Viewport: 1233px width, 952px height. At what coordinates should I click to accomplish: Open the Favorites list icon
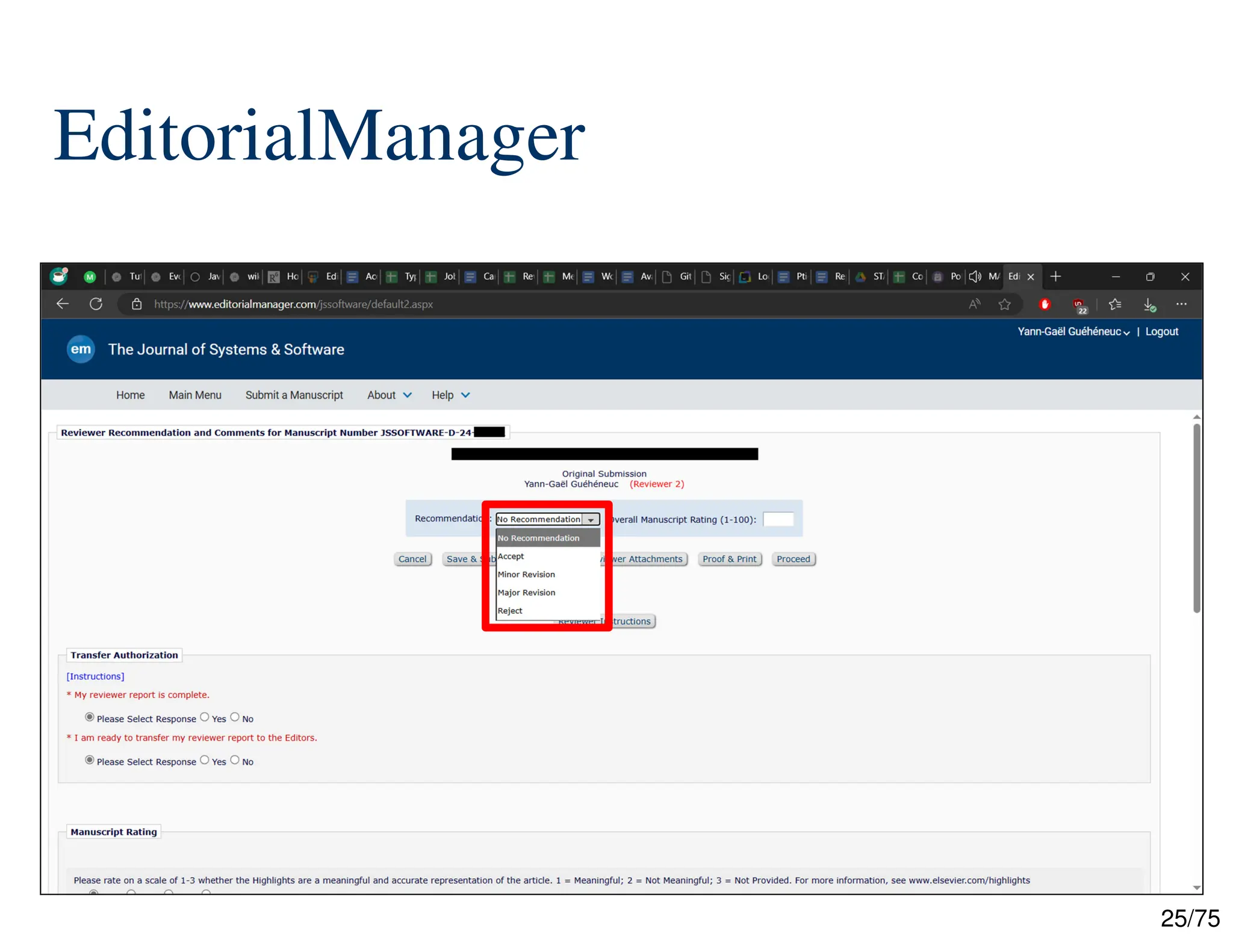1115,304
